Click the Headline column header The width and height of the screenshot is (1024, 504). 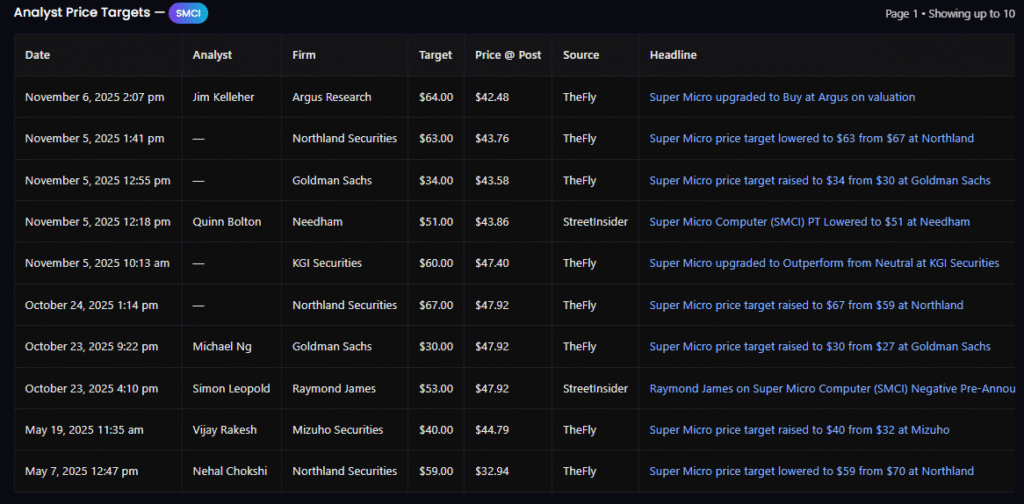coord(673,55)
